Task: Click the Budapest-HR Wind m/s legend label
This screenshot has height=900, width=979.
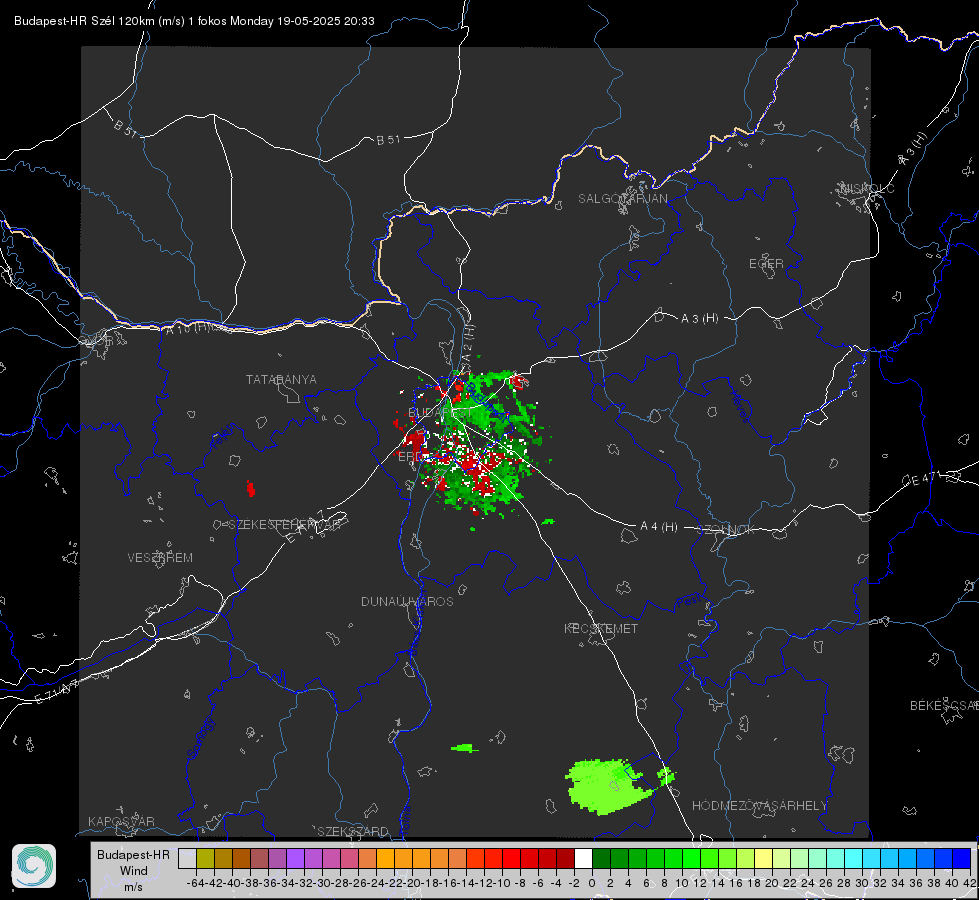Action: 134,870
